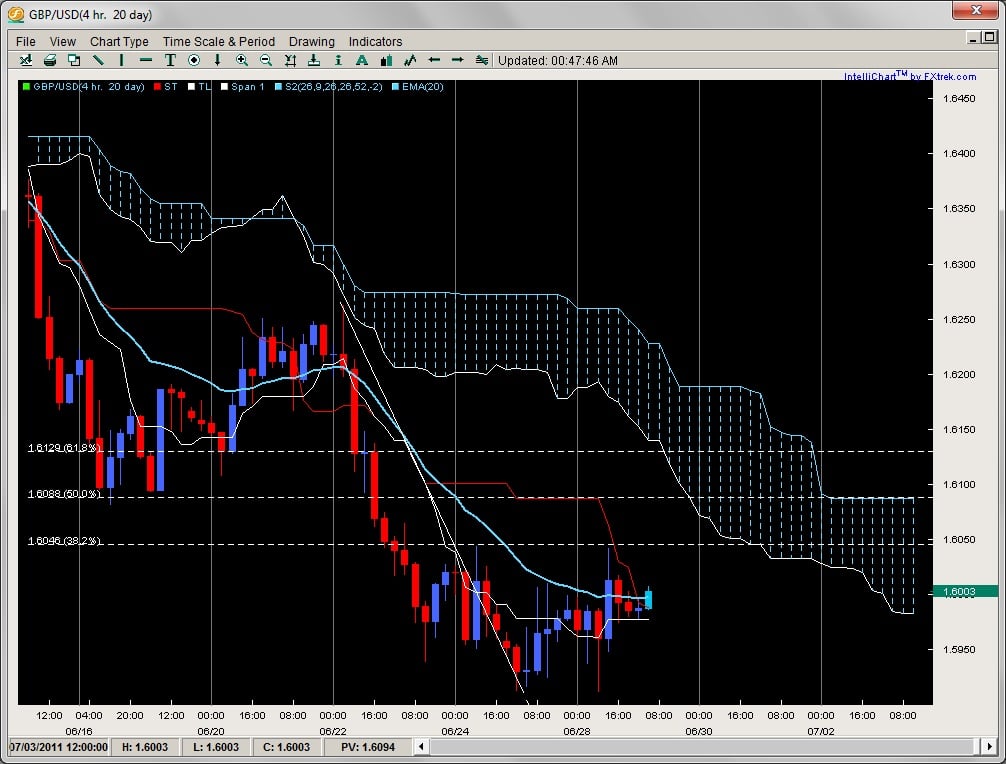Open the Time Scale & Period menu
Image resolution: width=1006 pixels, height=764 pixels.
[219, 42]
